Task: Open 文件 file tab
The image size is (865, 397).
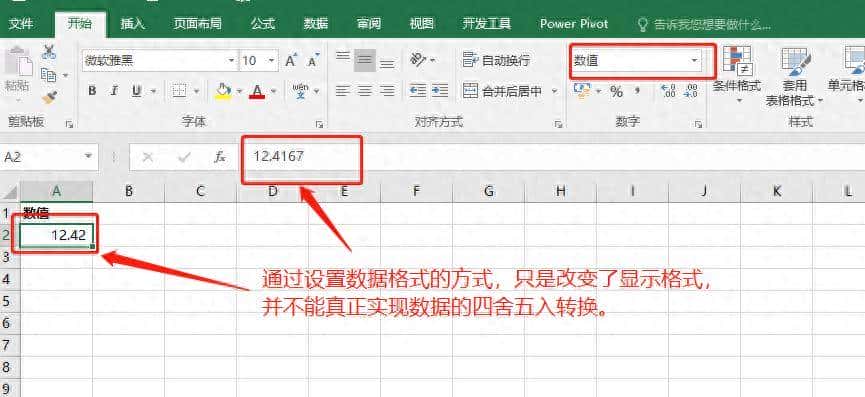Action: pyautogui.click(x=22, y=24)
